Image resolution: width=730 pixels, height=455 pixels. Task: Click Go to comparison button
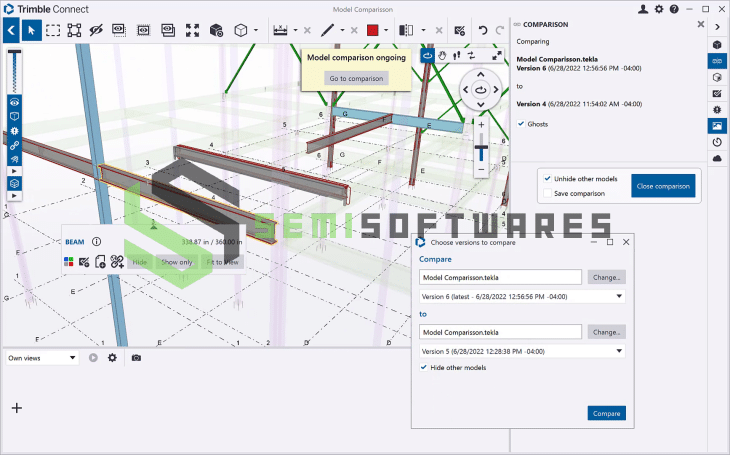(356, 78)
